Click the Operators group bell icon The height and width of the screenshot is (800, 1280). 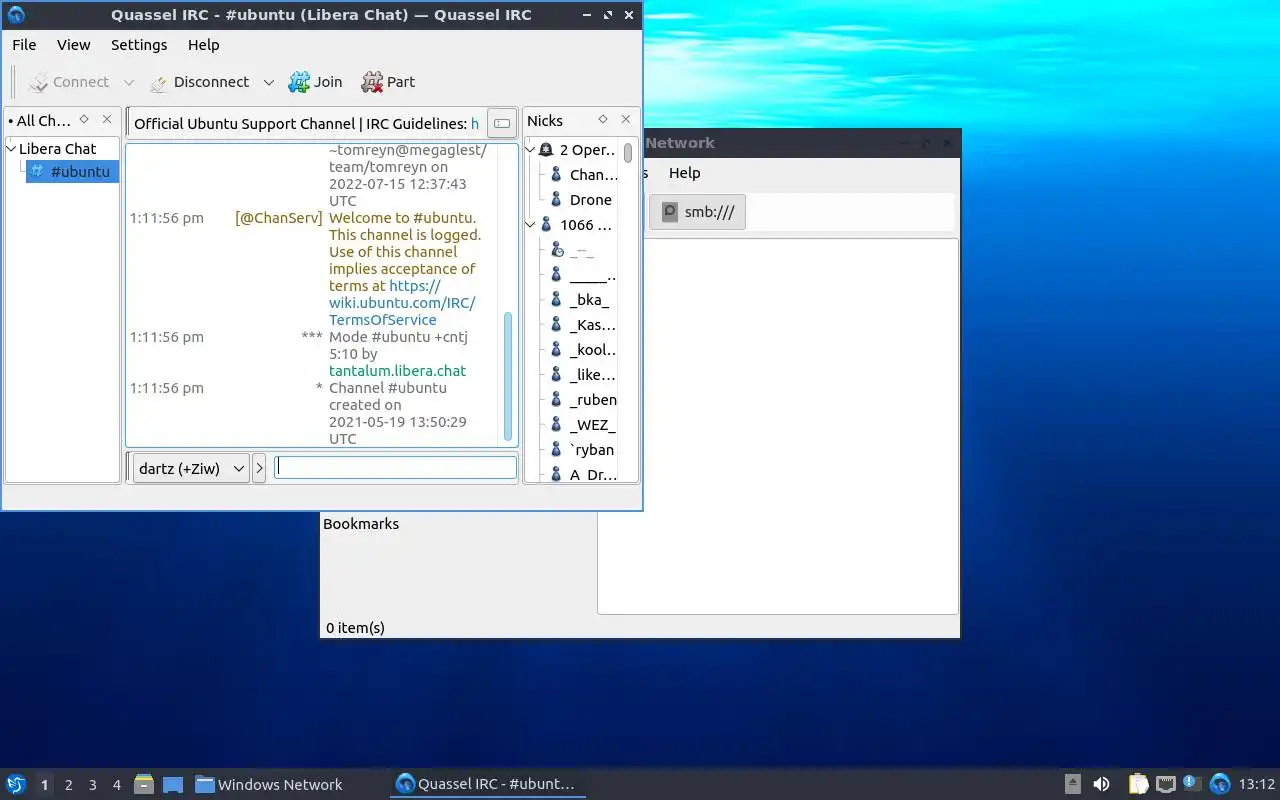pyautogui.click(x=546, y=150)
